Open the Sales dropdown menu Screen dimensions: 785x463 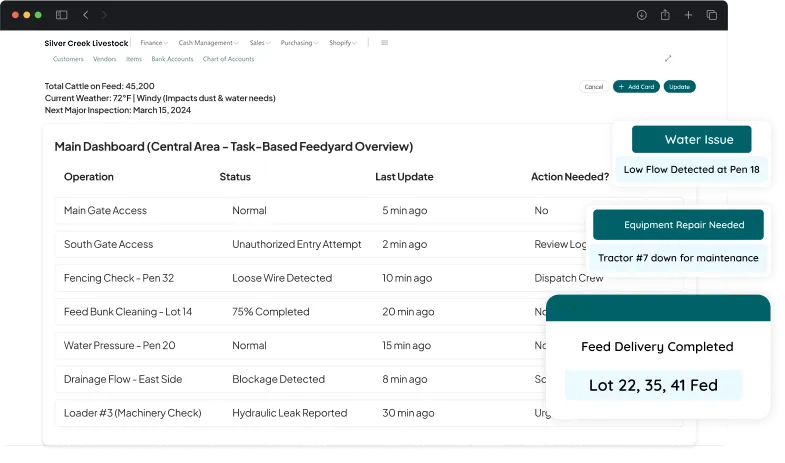(x=259, y=43)
